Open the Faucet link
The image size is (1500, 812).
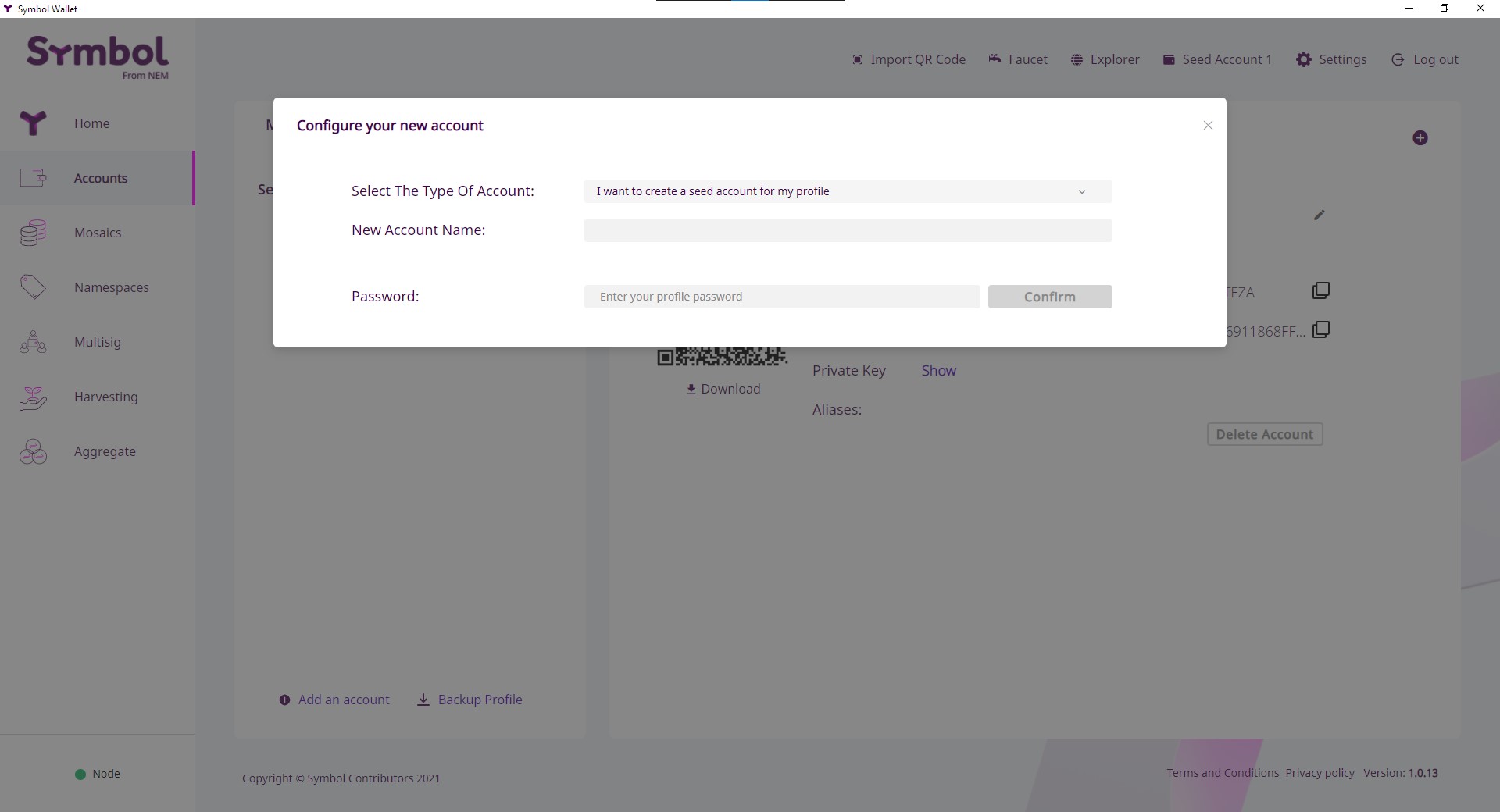1018,59
